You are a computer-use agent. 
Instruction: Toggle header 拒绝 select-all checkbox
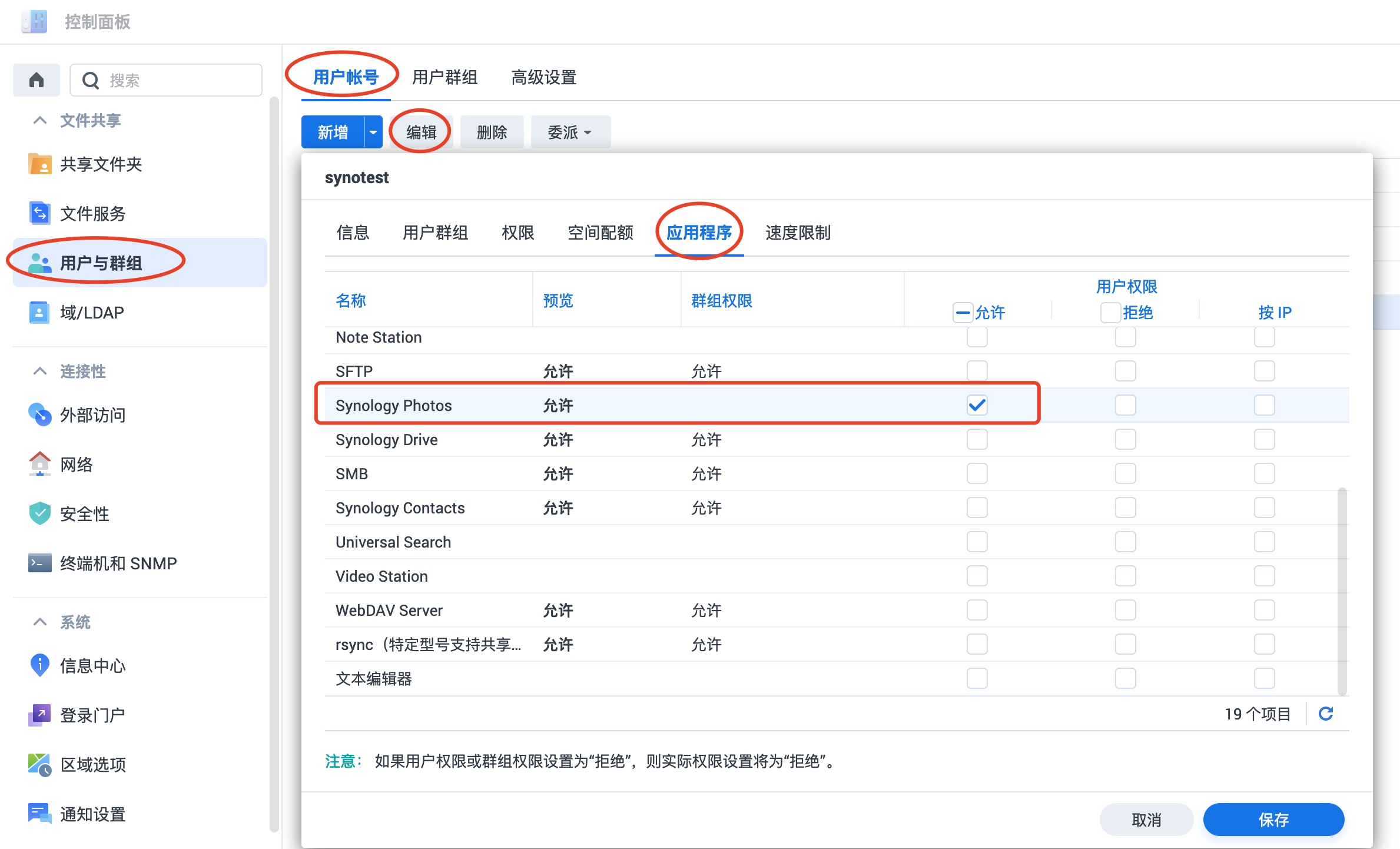click(1110, 312)
